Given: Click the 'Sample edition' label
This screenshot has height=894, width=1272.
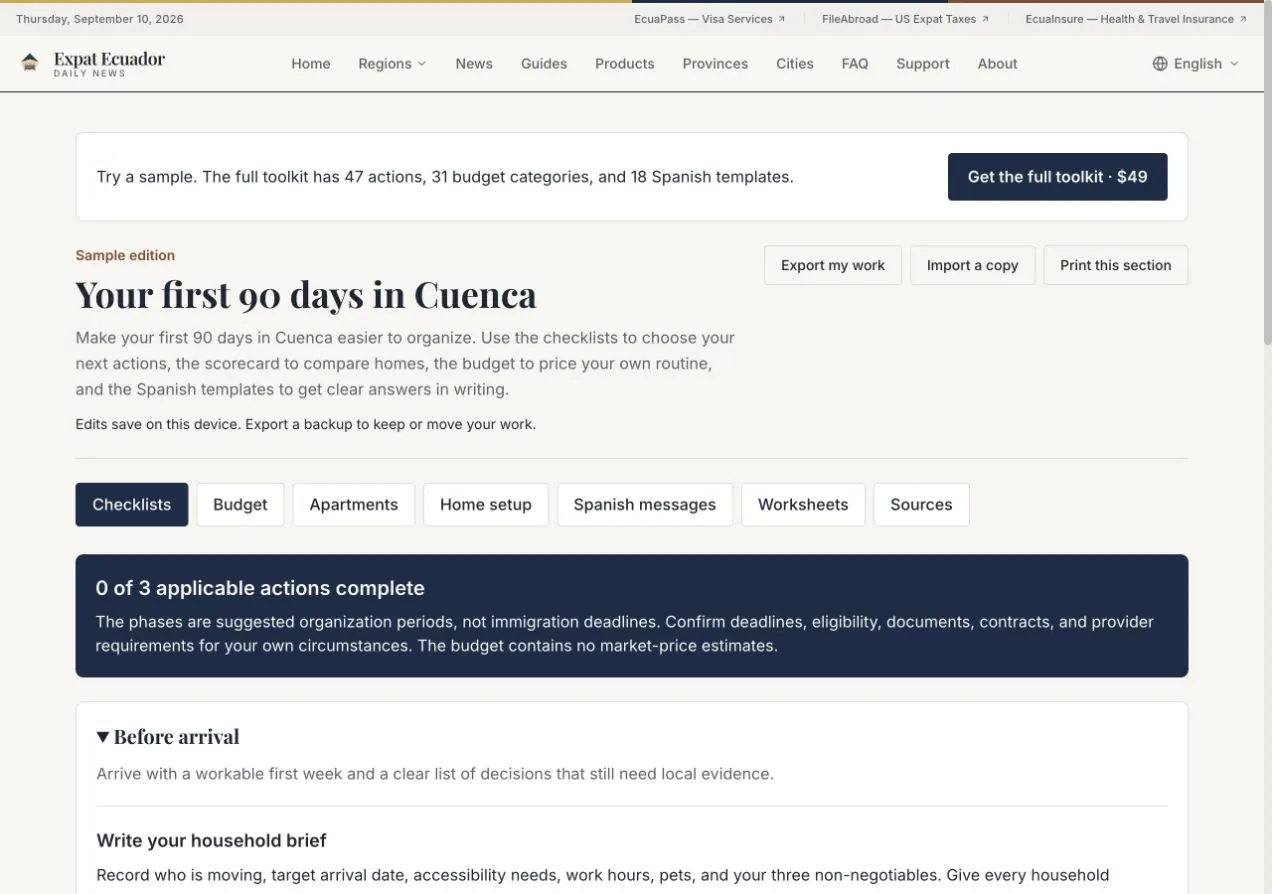Looking at the screenshot, I should click(x=125, y=255).
